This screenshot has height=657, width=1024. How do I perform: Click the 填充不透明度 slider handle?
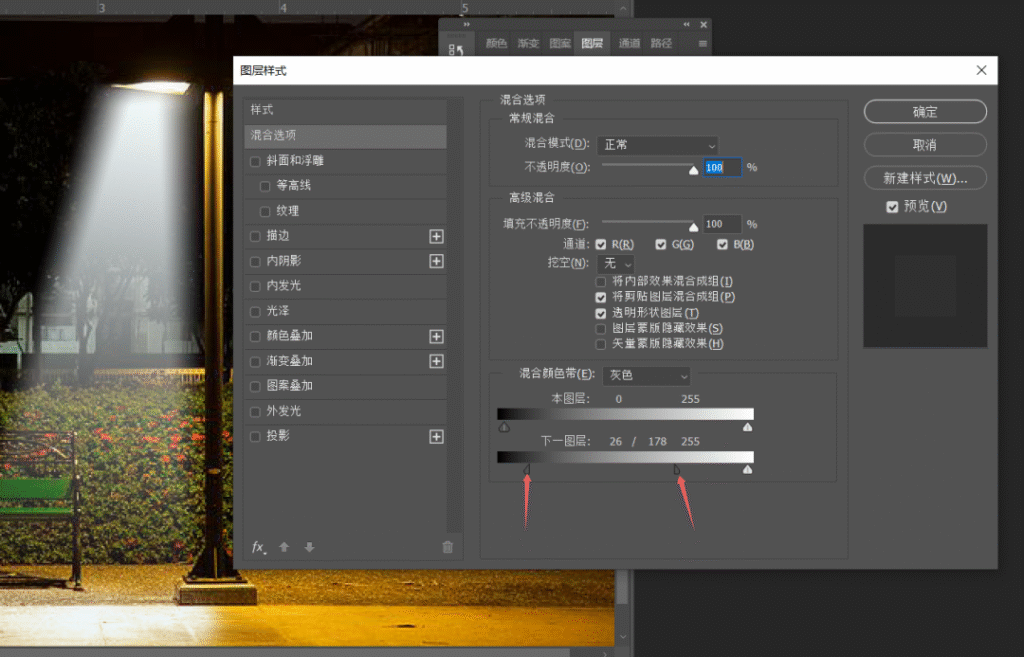694,227
